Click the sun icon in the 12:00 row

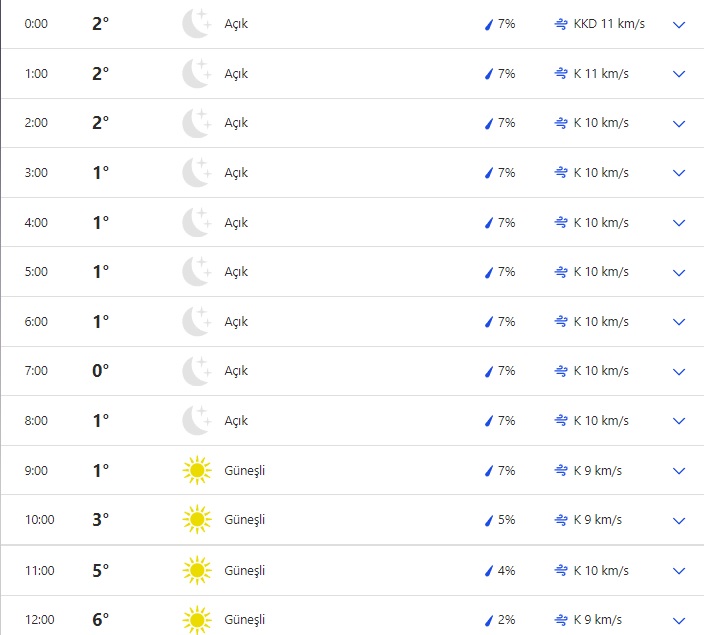coord(196,619)
